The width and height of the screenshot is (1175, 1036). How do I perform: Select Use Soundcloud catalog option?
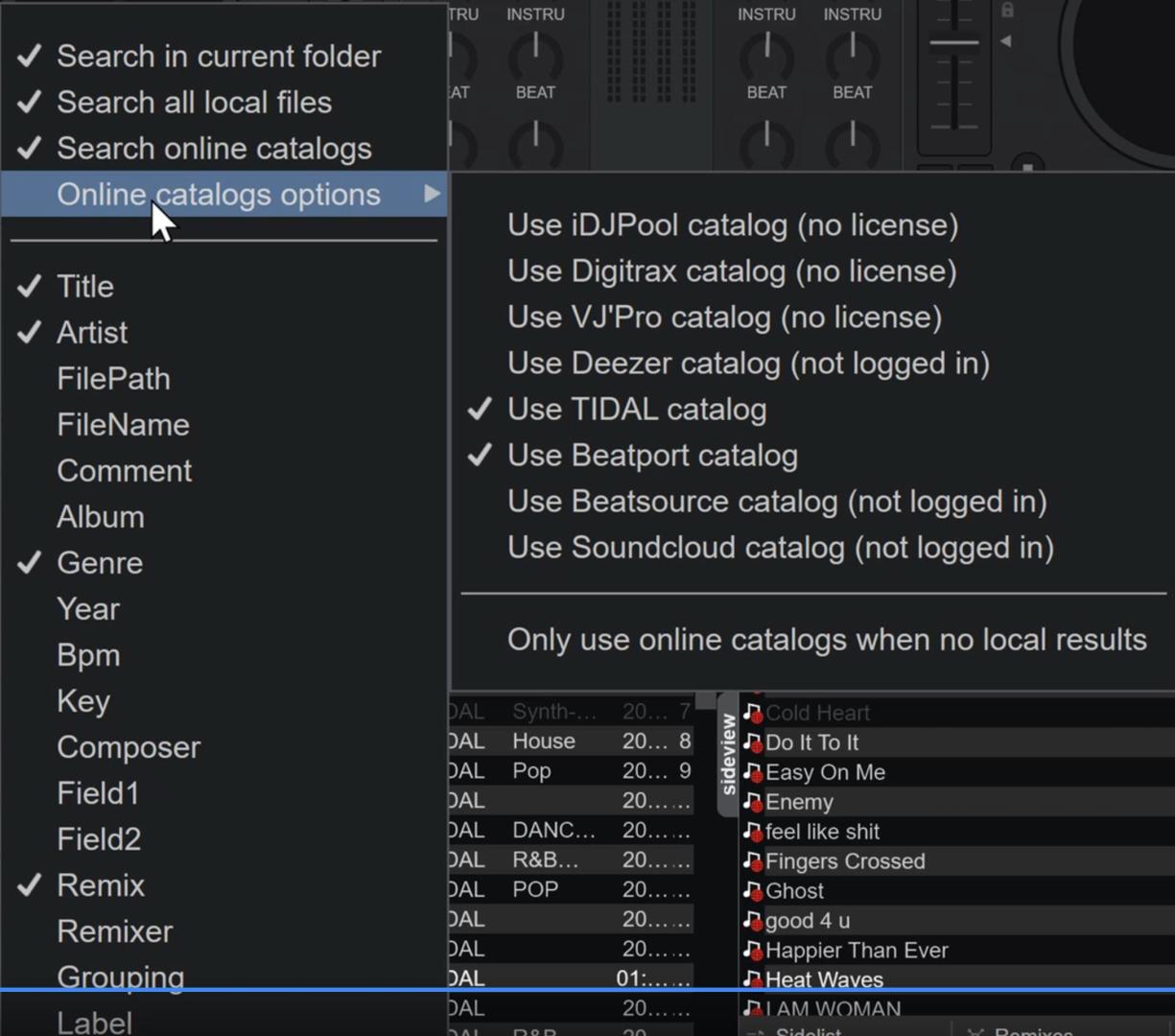tap(813, 548)
